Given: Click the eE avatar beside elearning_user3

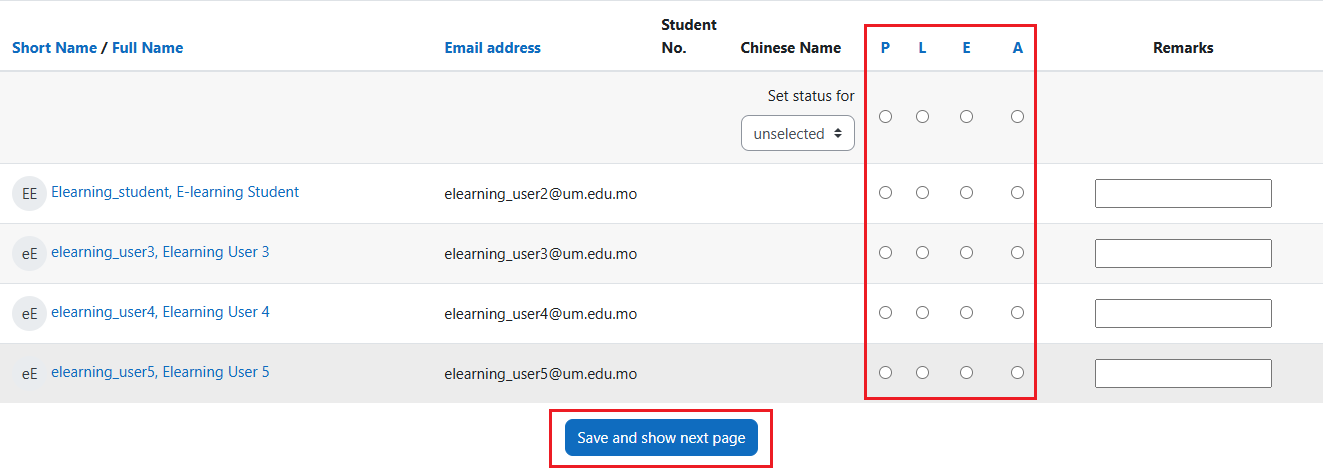Looking at the screenshot, I should pos(29,253).
